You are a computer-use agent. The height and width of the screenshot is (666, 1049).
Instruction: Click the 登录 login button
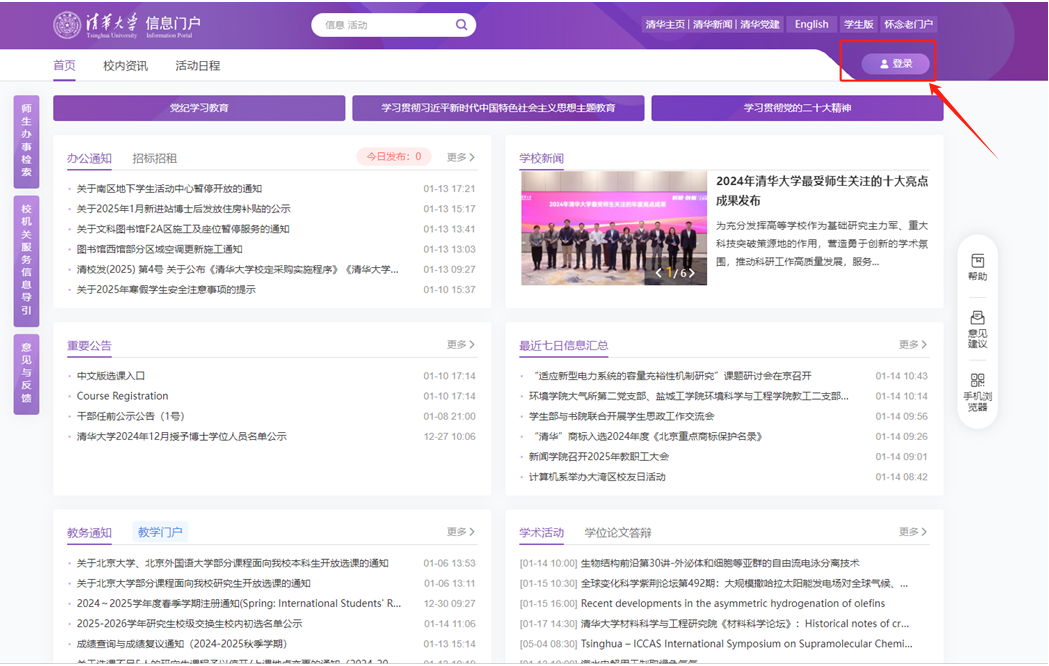[x=895, y=64]
